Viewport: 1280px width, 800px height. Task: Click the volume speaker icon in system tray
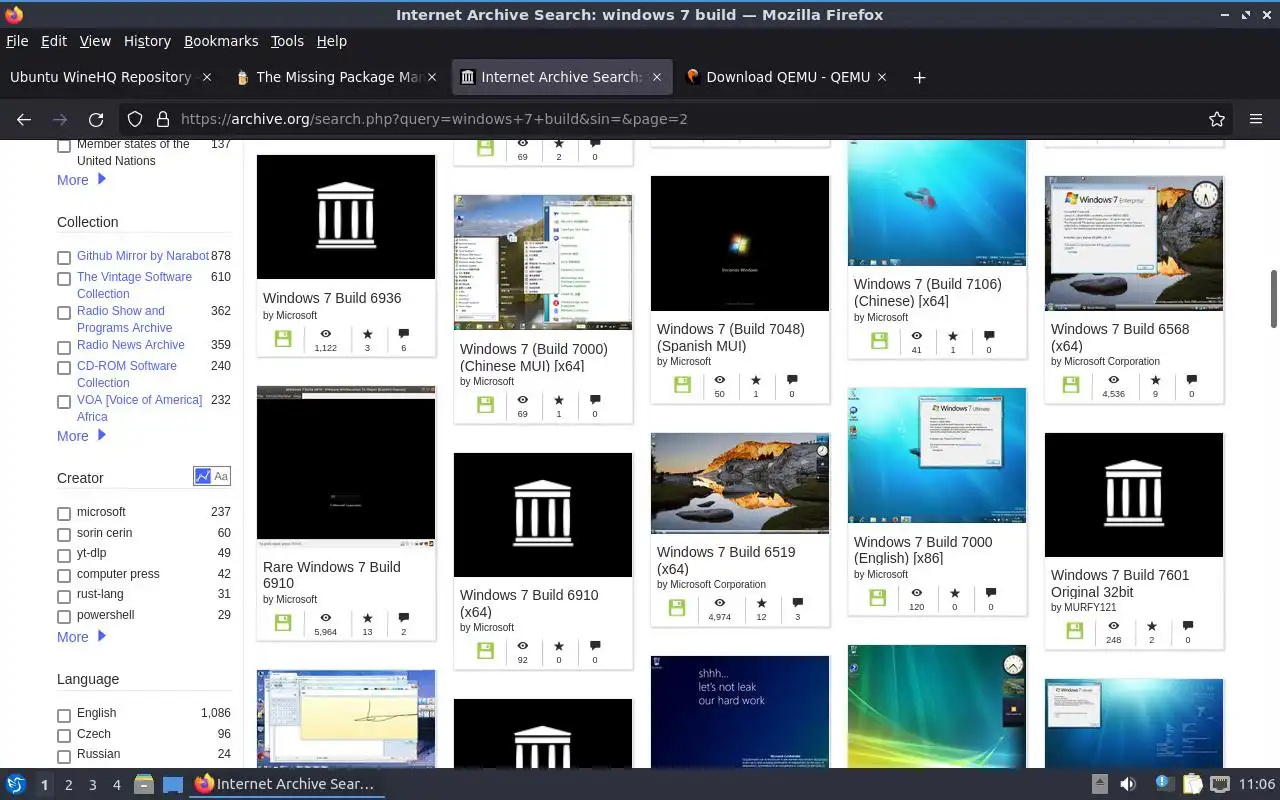[1128, 784]
